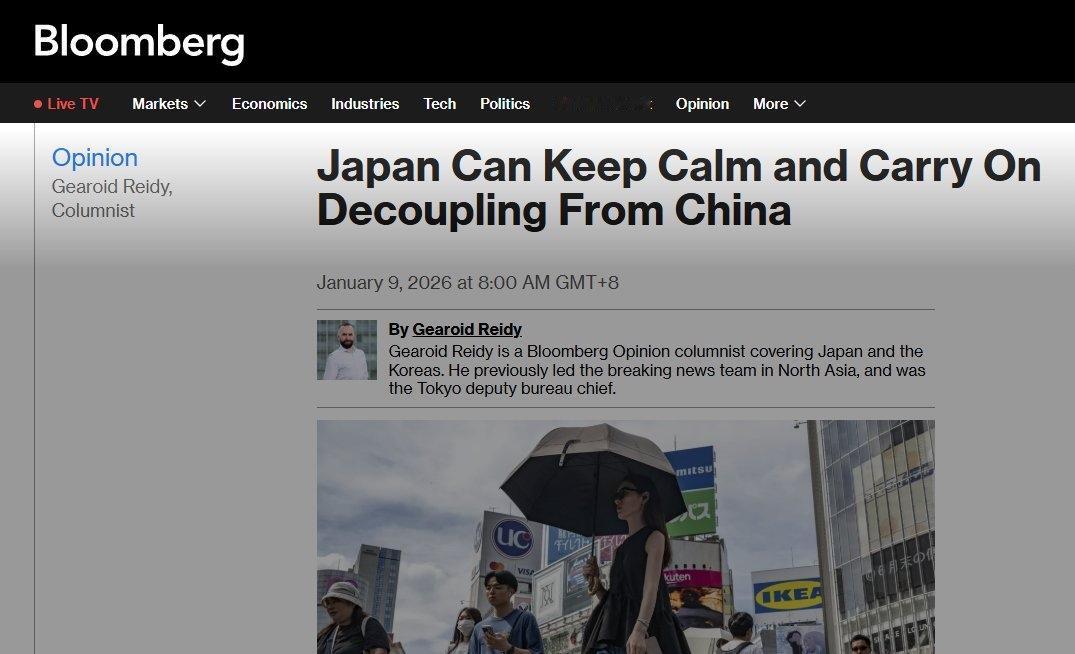This screenshot has height=654, width=1075.
Task: Select the Politics nav item
Action: click(505, 103)
